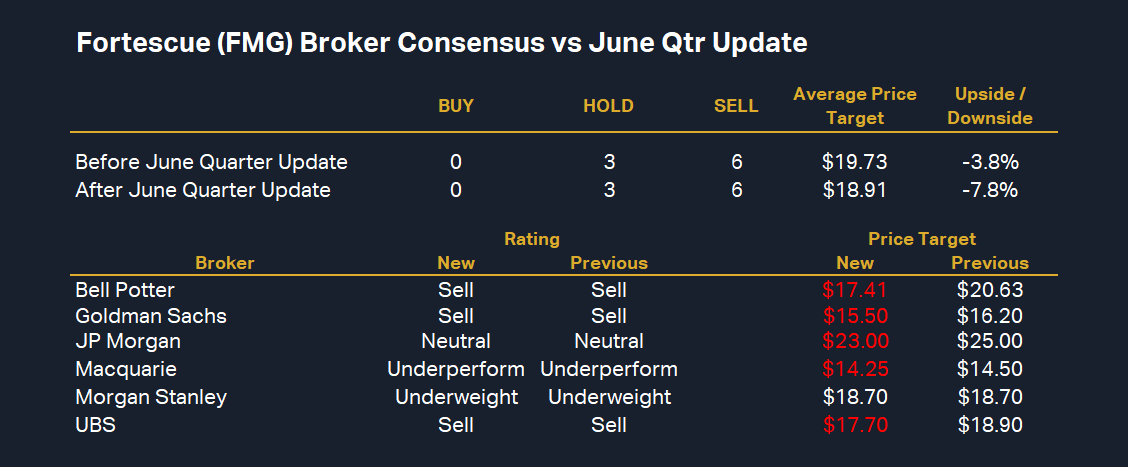The image size is (1128, 467).
Task: Select the Bell Potter broker name
Action: 125,290
